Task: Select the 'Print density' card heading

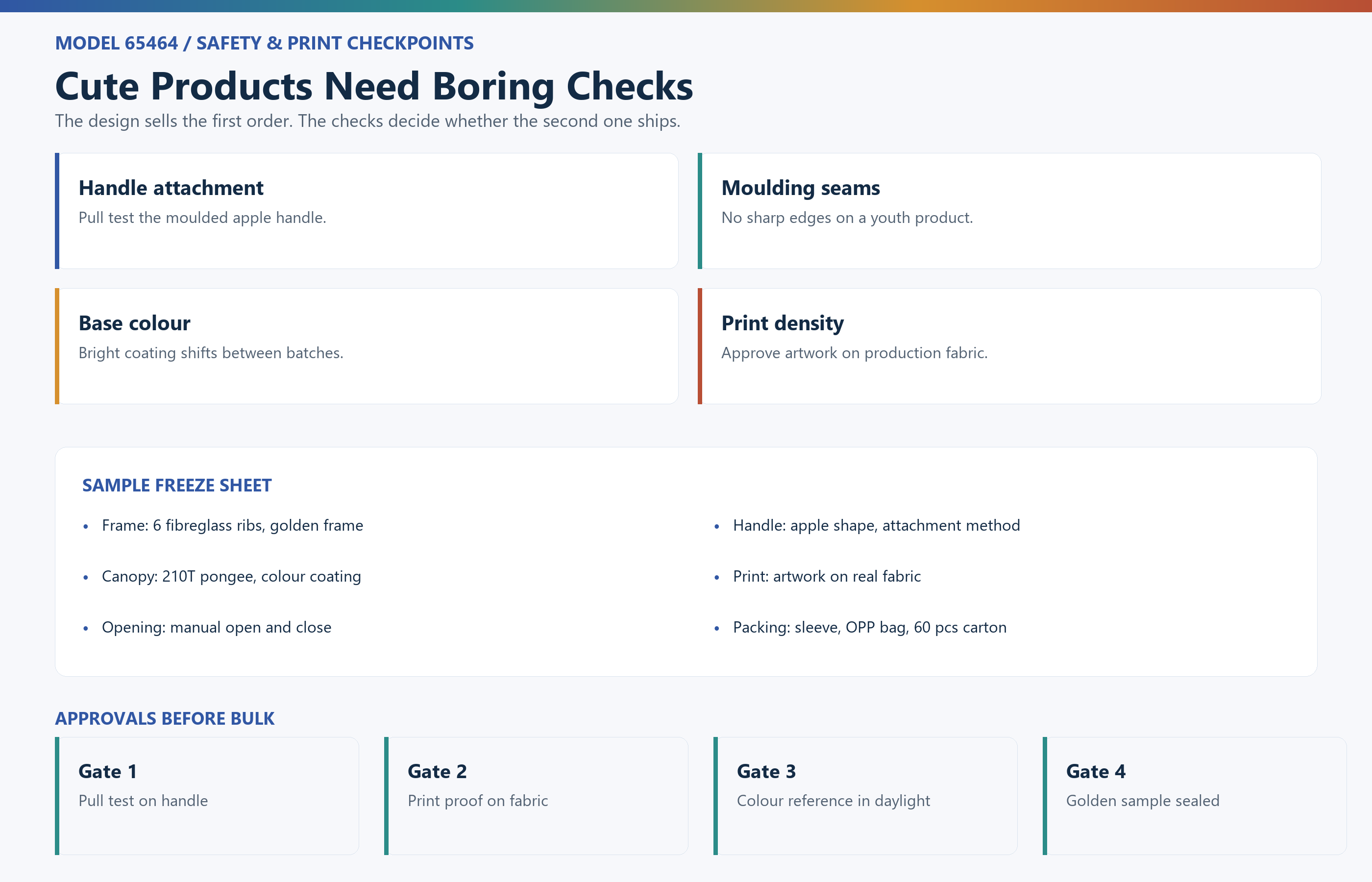Action: [x=783, y=323]
